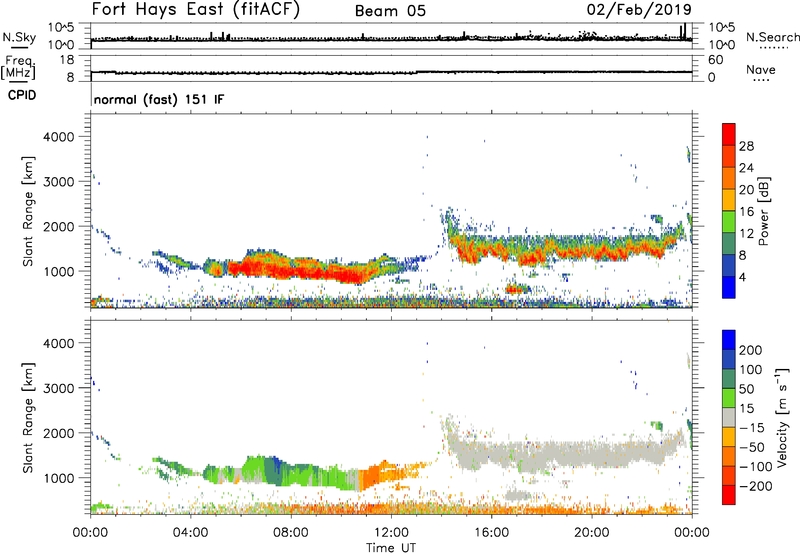Click the '16:00' time axis tick
Screen dimensions: 800x554
(x=491, y=533)
